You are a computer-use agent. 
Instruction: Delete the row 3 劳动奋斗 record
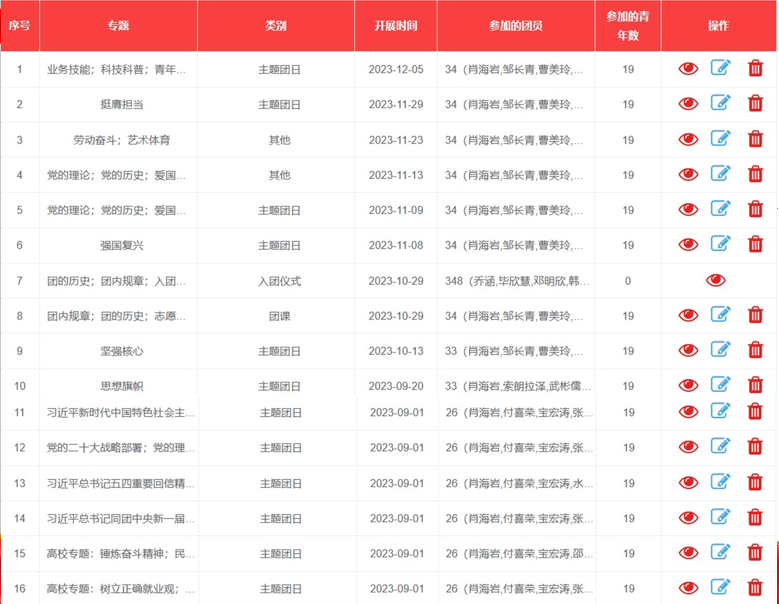coord(755,139)
